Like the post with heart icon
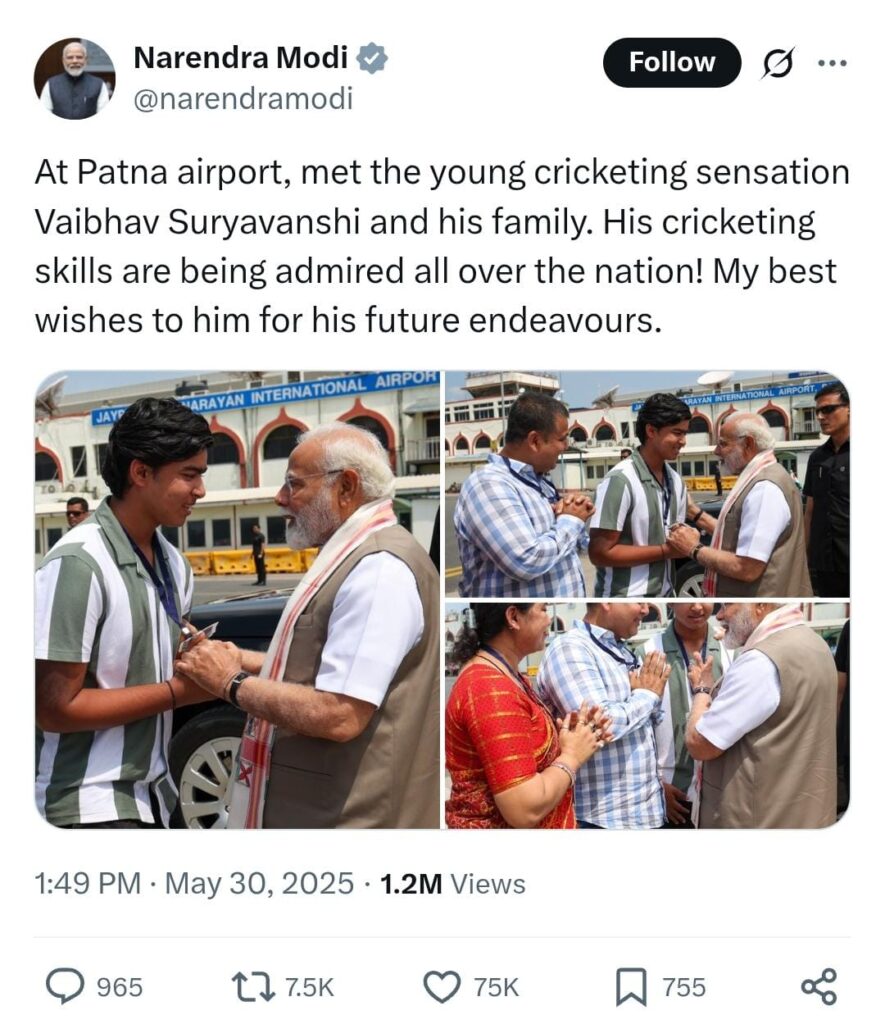 [442, 987]
